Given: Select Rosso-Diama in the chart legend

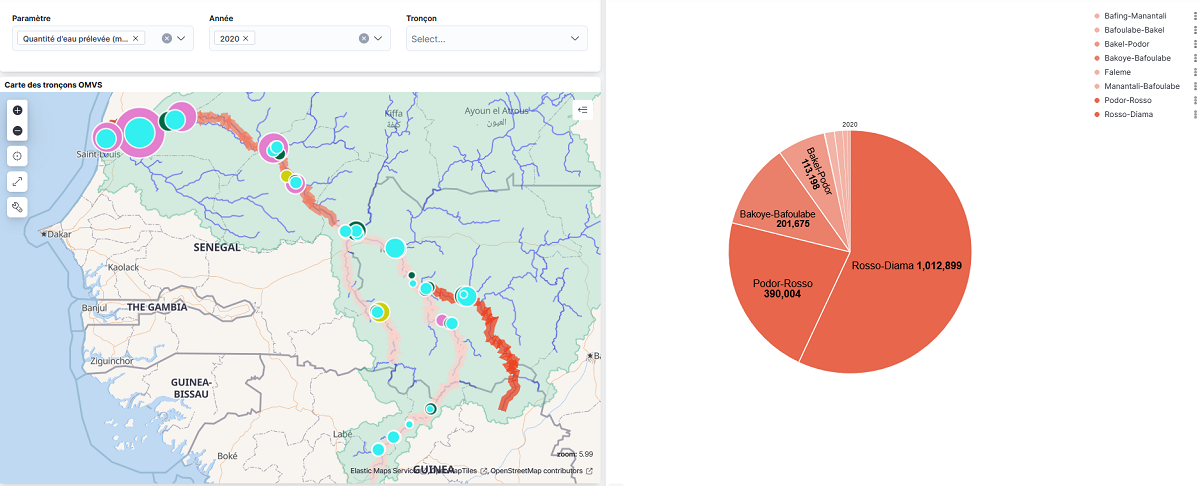Looking at the screenshot, I should click(1128, 115).
